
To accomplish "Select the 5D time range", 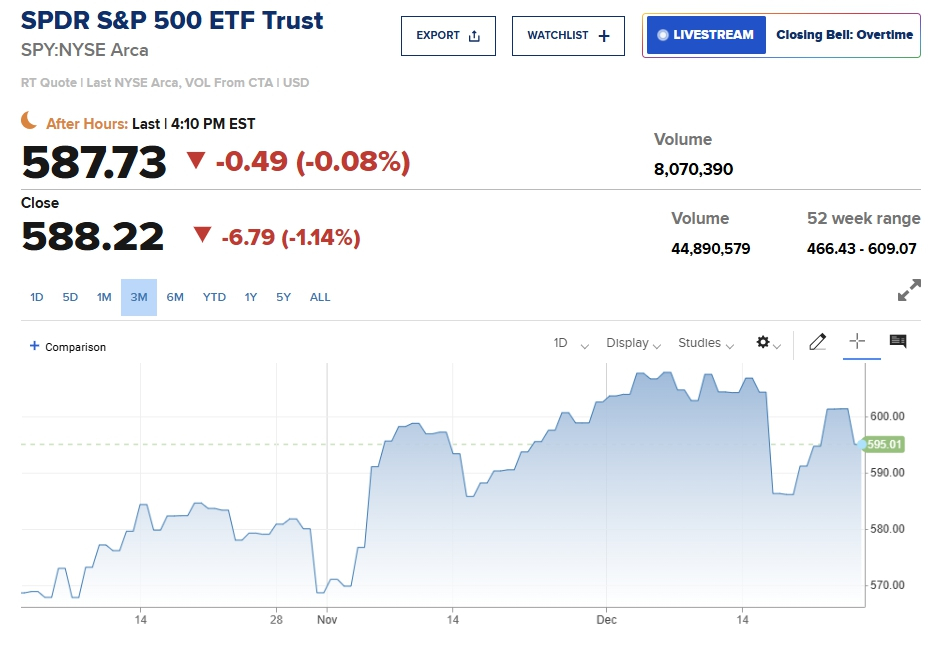I will click(x=70, y=297).
